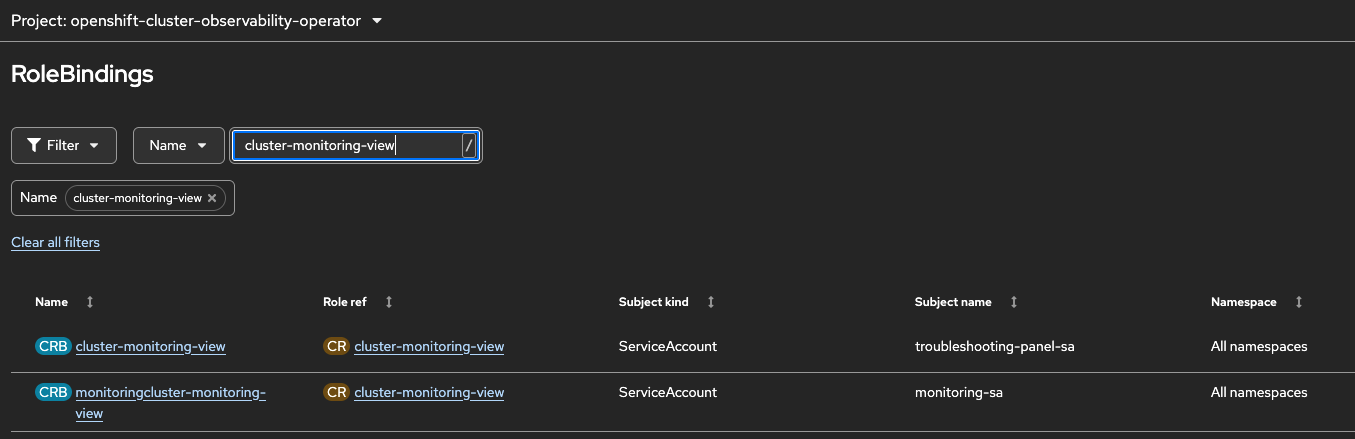The height and width of the screenshot is (439, 1355).
Task: Sort by Subject kind column icon
Action: click(711, 302)
